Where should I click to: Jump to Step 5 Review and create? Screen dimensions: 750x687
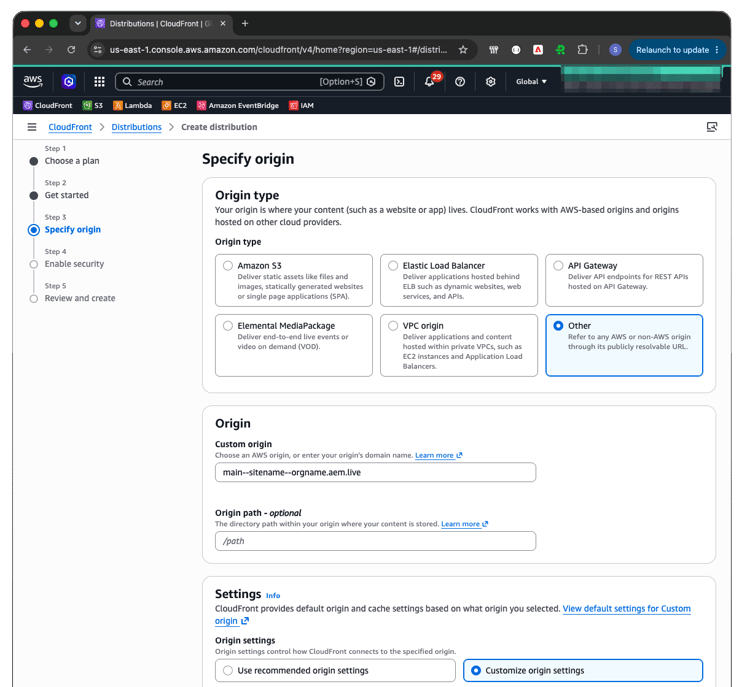pyautogui.click(x=80, y=298)
